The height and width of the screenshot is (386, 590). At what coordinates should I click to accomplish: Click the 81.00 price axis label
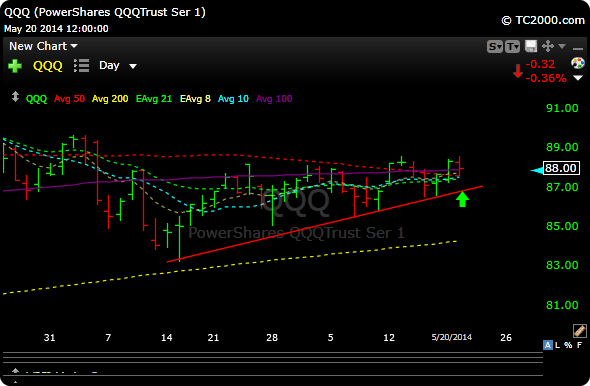pos(562,305)
